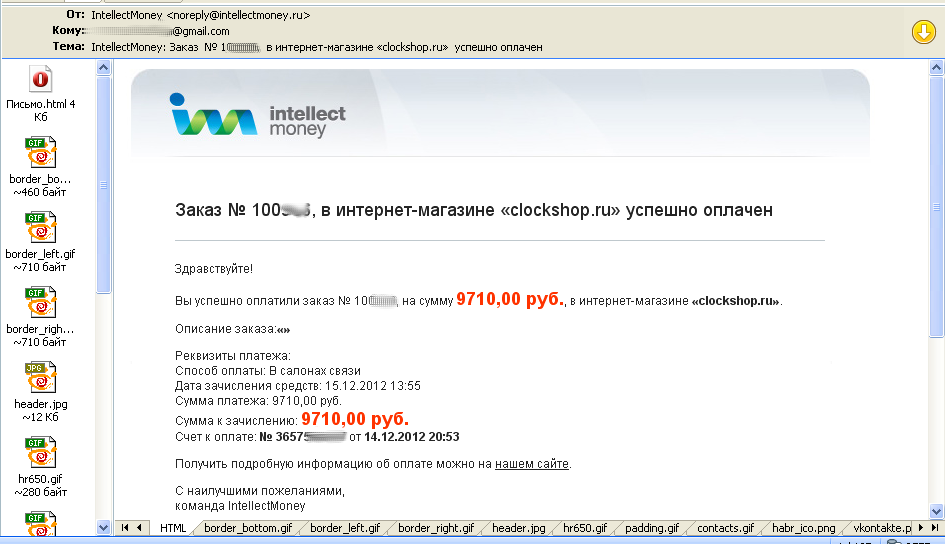945x544 pixels.
Task: Jump to first tab with first-tab arrow
Action: point(125,528)
